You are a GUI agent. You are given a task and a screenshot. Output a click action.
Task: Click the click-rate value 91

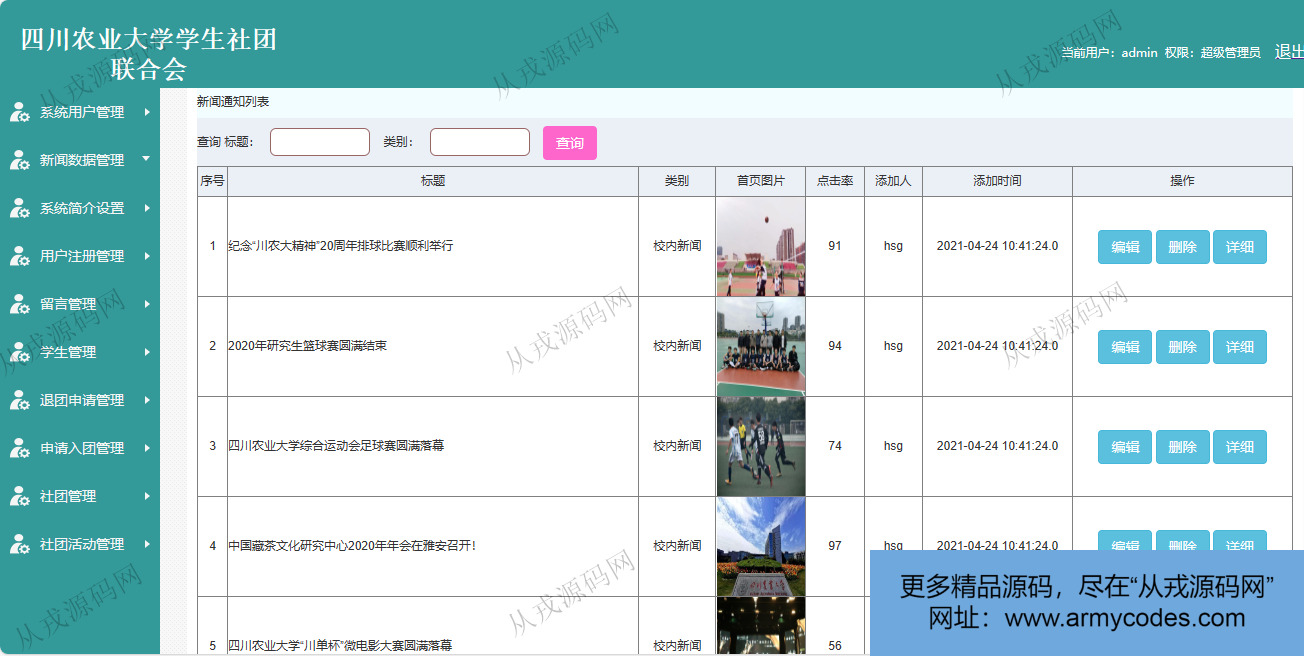835,246
